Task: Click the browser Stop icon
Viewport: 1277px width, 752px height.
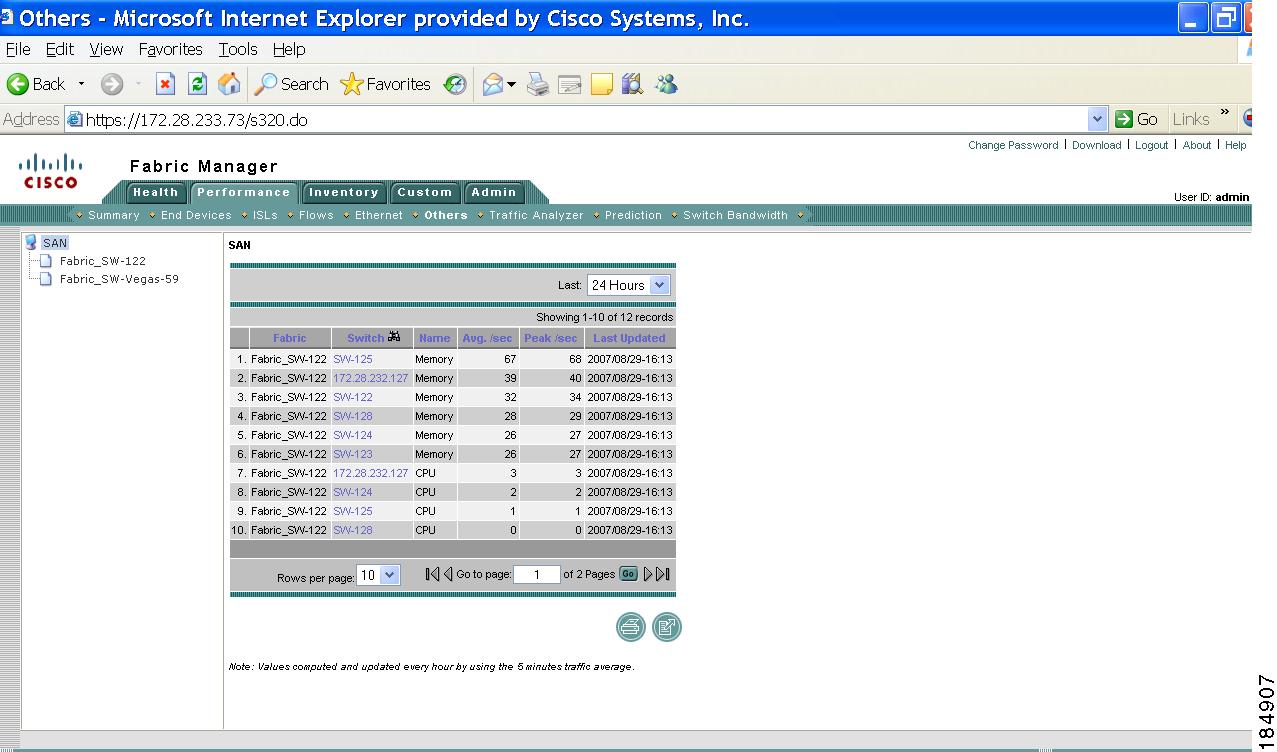Action: point(166,85)
